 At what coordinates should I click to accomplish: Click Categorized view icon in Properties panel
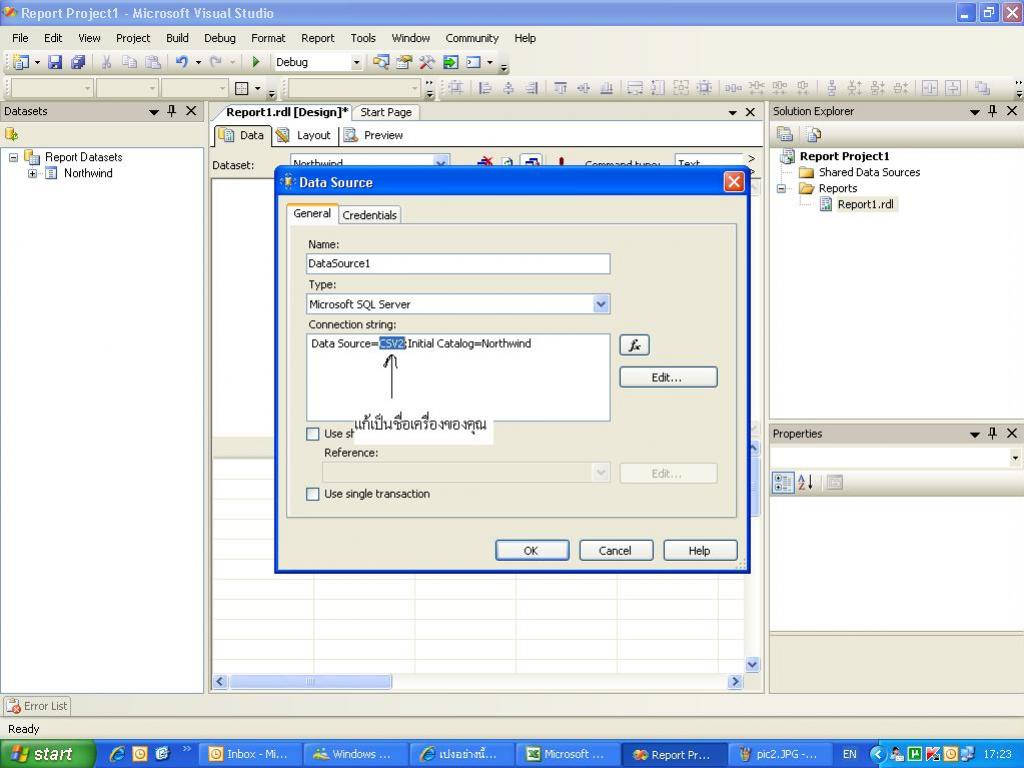[x=782, y=483]
